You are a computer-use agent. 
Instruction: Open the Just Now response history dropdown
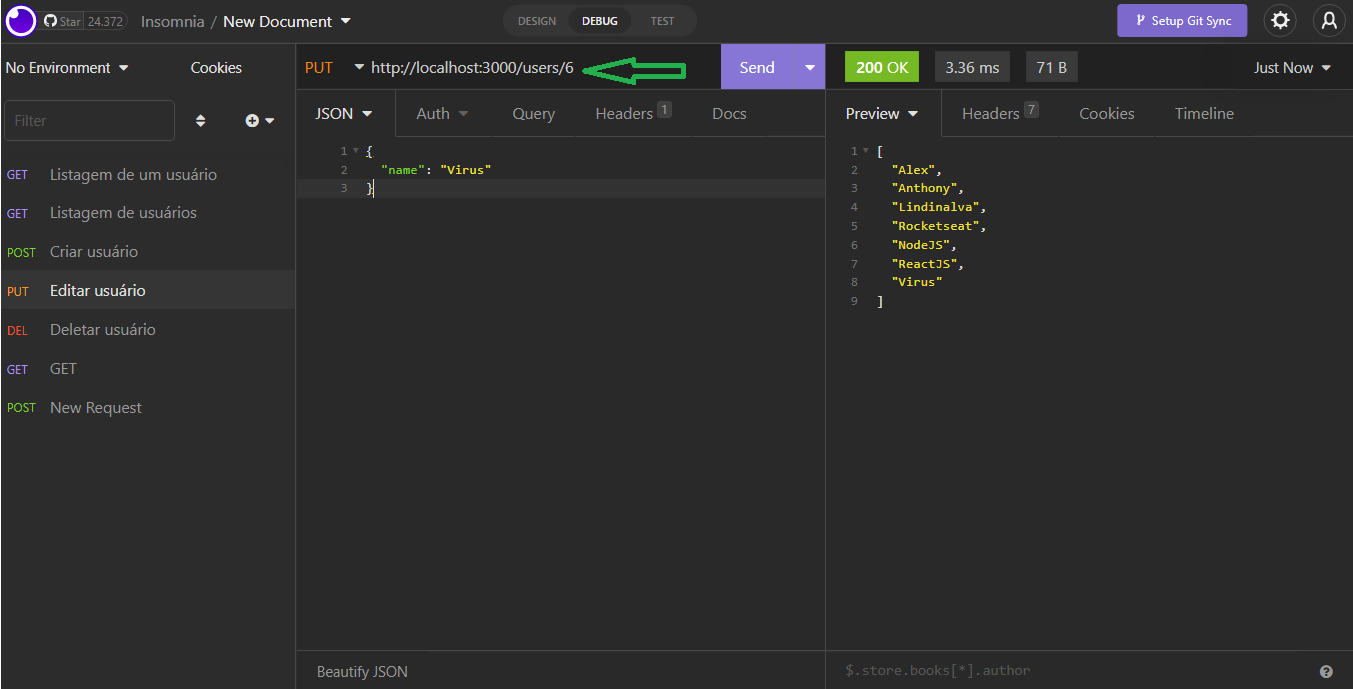point(1292,68)
